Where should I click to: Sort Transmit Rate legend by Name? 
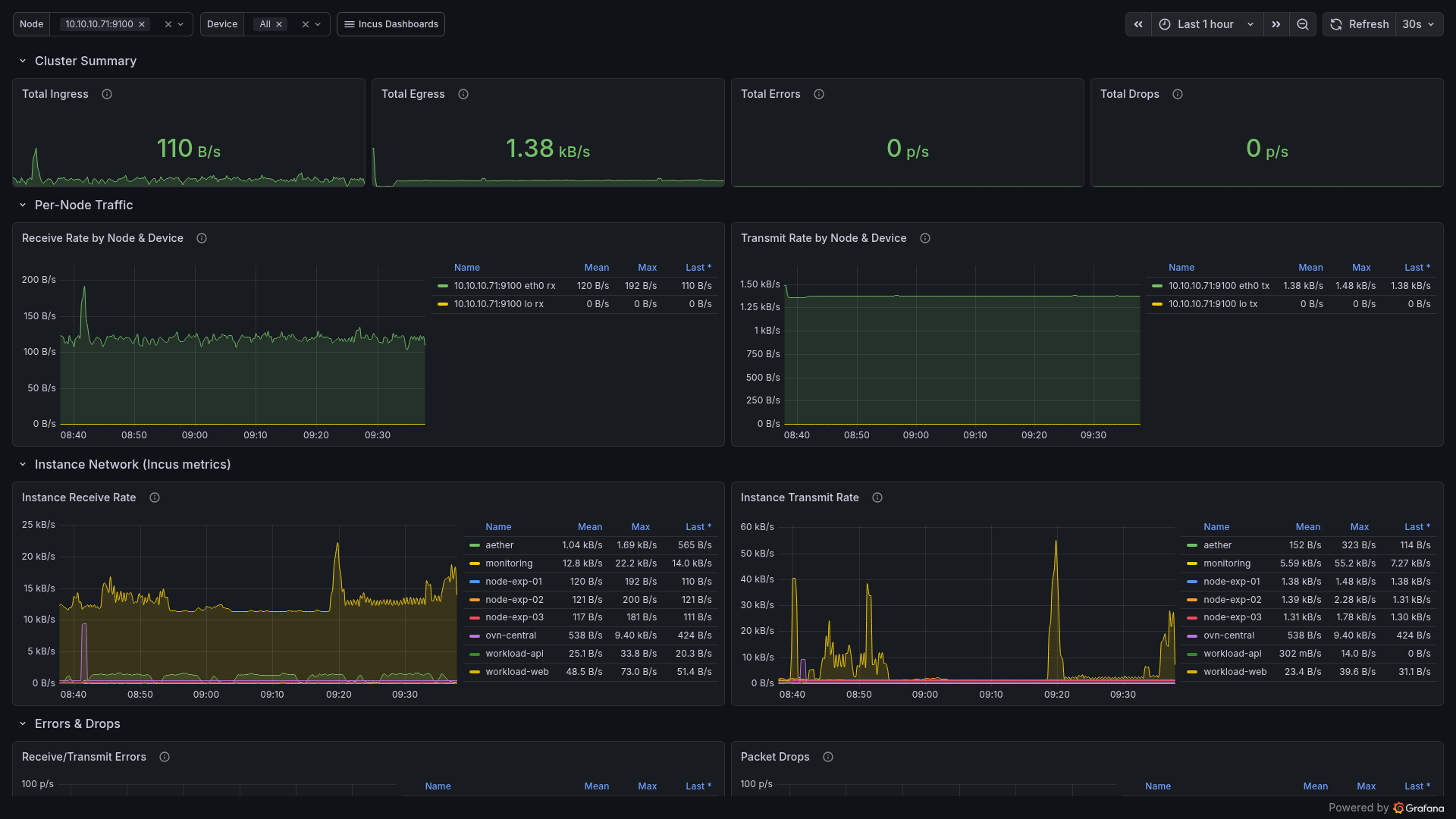coord(1181,268)
